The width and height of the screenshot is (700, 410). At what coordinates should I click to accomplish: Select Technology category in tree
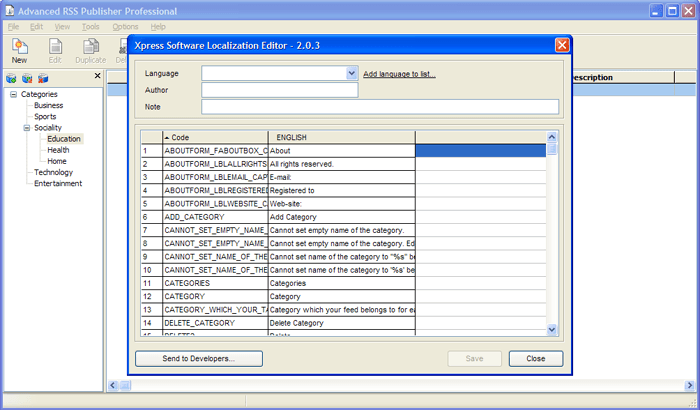point(53,172)
